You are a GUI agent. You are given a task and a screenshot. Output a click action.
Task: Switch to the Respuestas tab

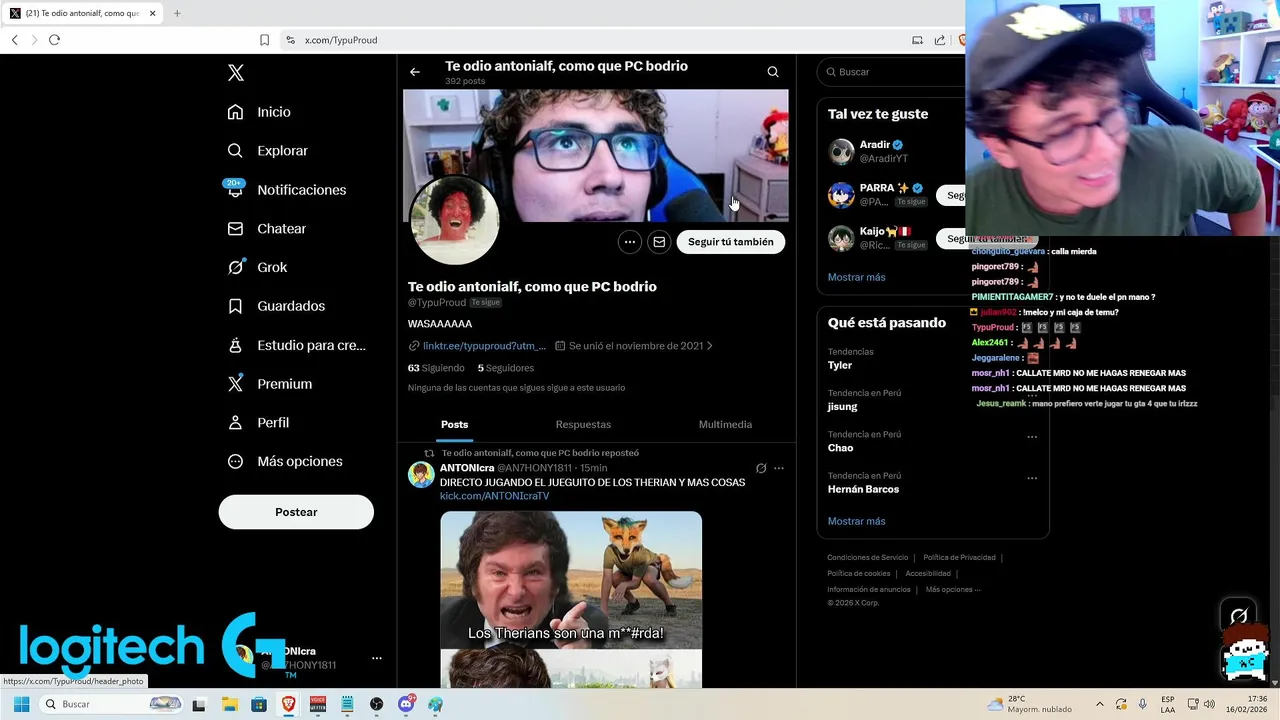(583, 425)
